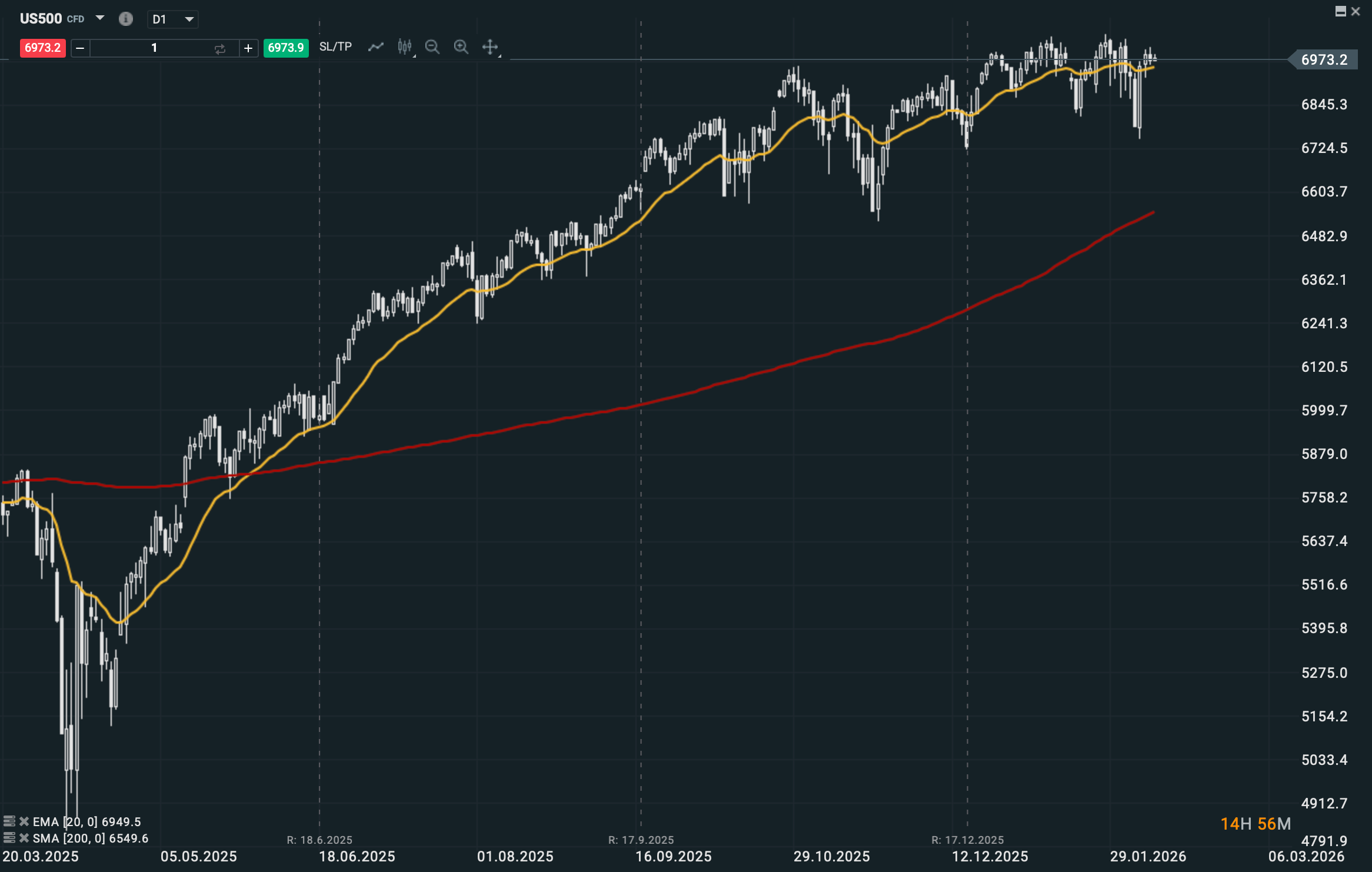Expand the US500 instrument dropdown
This screenshot has height=872, width=1372.
coord(100,18)
